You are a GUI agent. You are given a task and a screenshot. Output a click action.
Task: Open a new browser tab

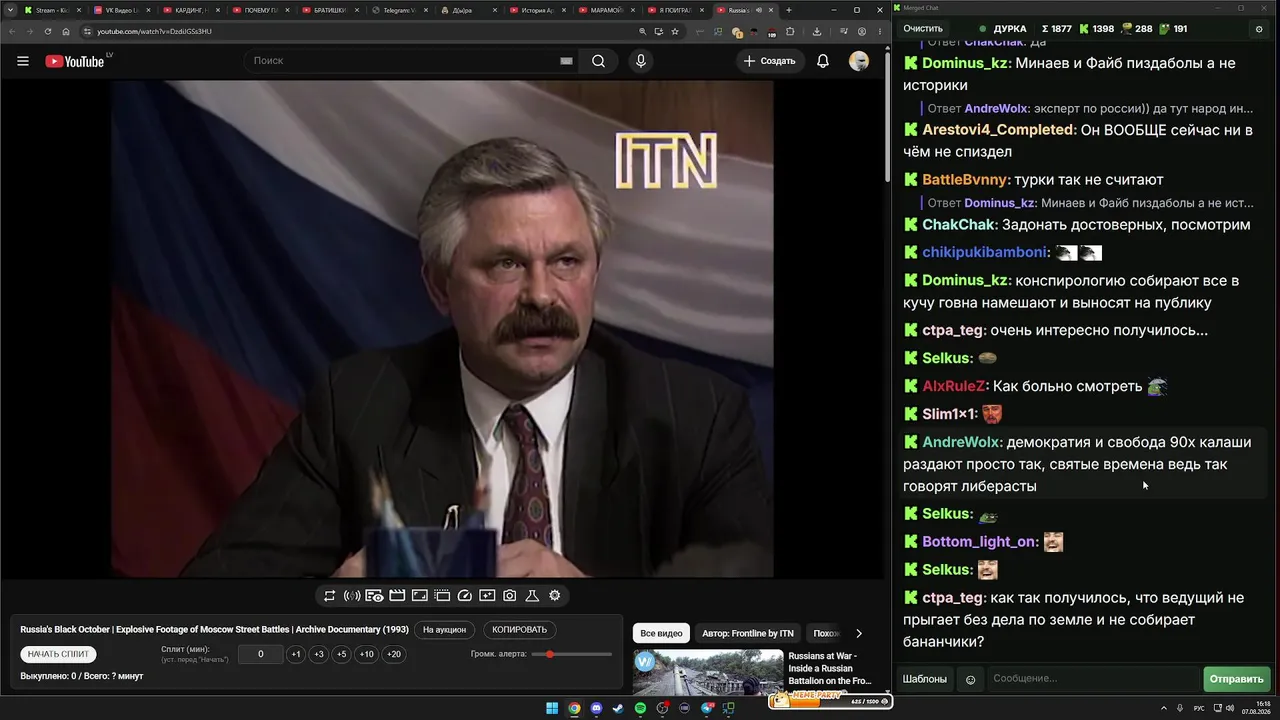(x=789, y=10)
